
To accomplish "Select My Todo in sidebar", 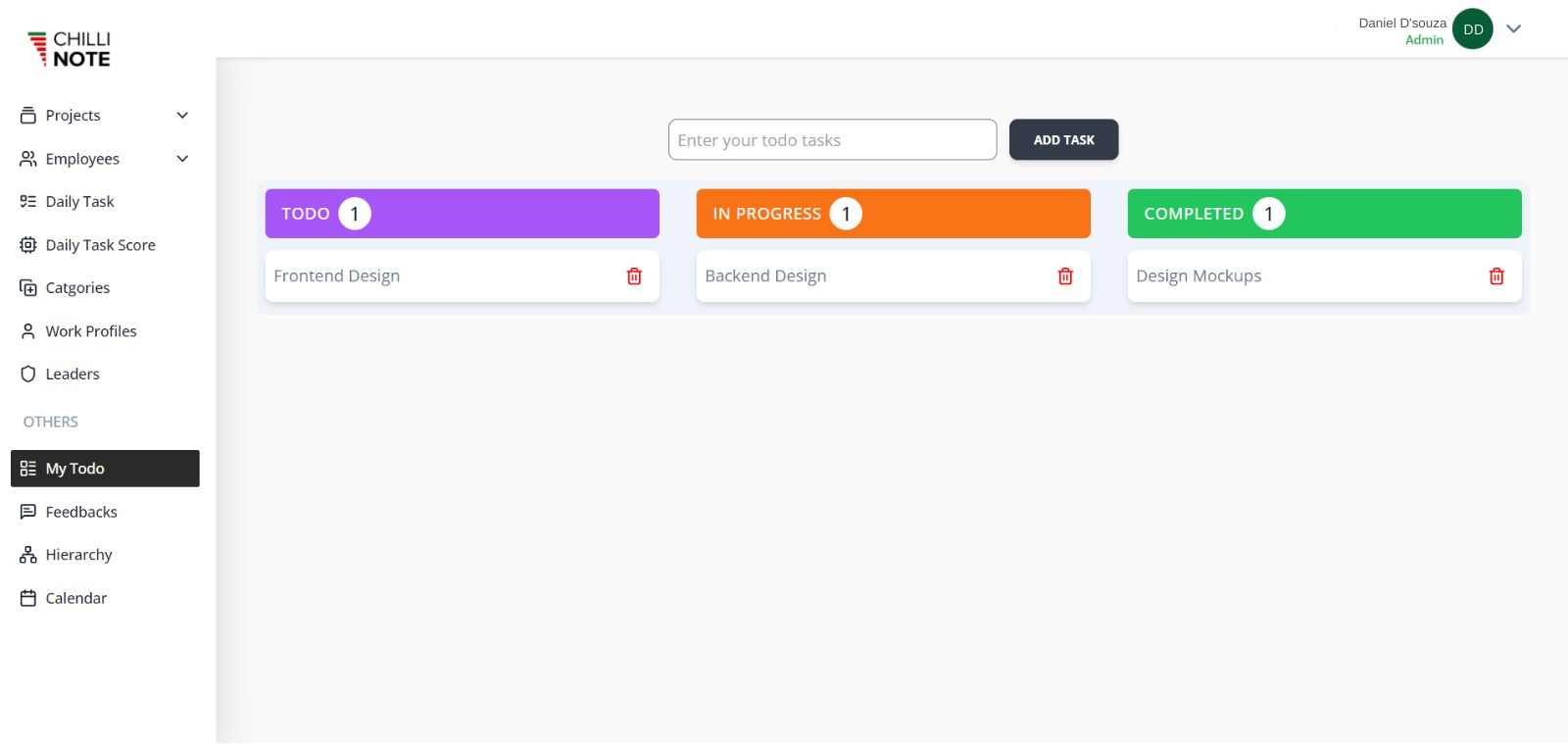I will (x=105, y=469).
